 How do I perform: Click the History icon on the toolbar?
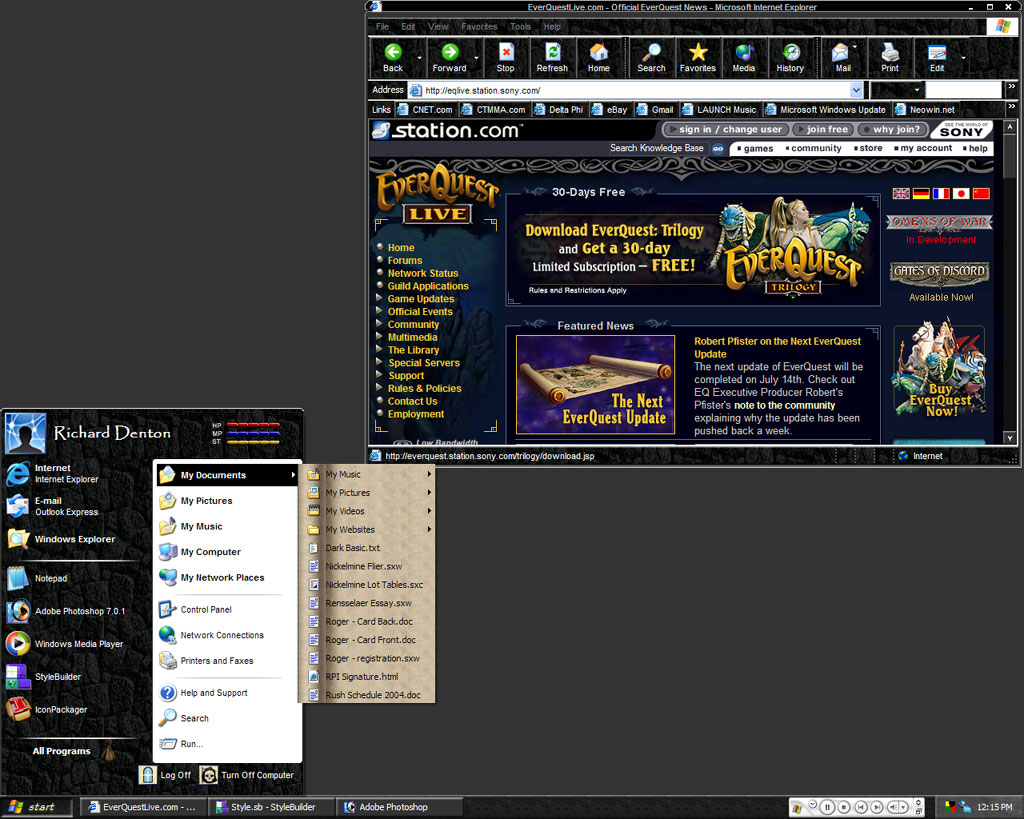pos(790,52)
